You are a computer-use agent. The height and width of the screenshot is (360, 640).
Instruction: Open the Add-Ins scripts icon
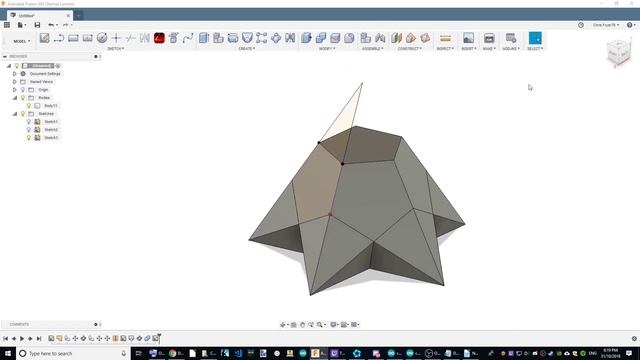511,38
